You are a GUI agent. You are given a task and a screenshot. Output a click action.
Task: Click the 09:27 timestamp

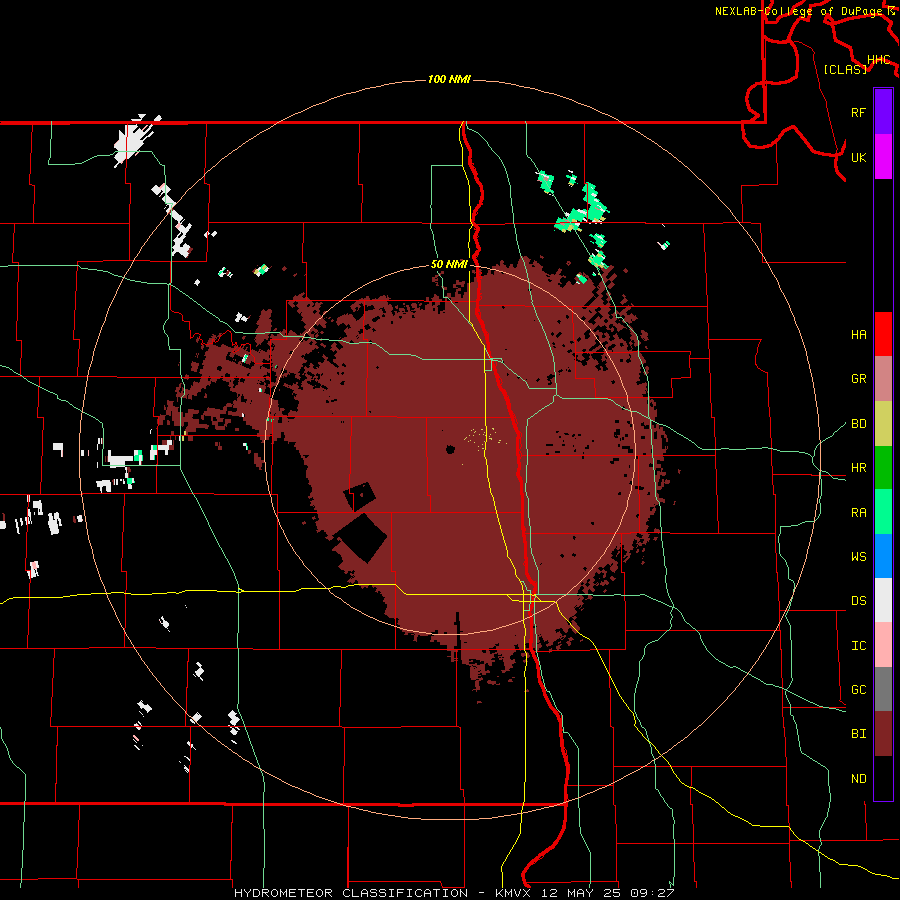tap(653, 893)
